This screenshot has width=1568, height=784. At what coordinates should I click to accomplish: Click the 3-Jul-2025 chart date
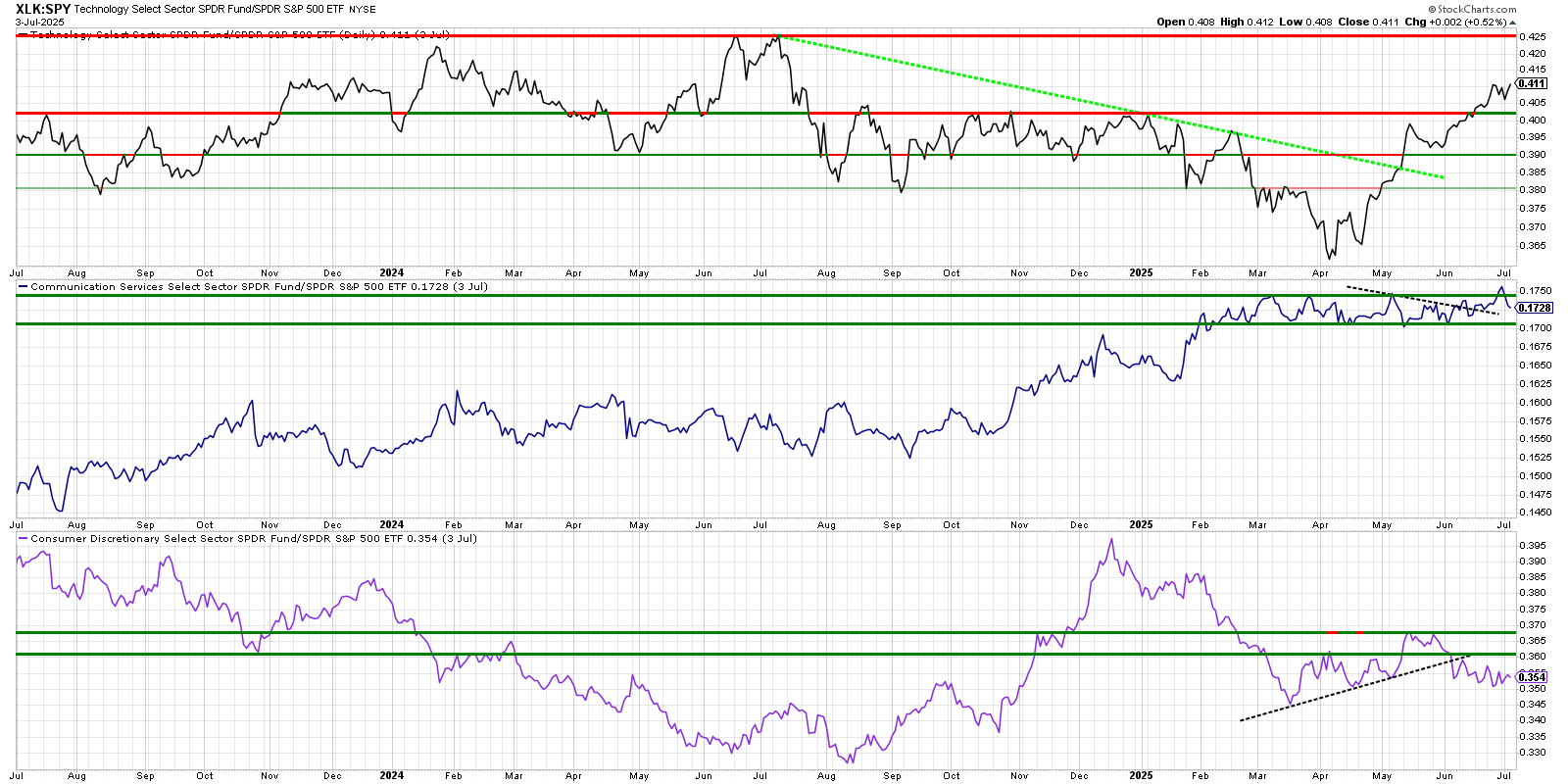click(x=38, y=22)
